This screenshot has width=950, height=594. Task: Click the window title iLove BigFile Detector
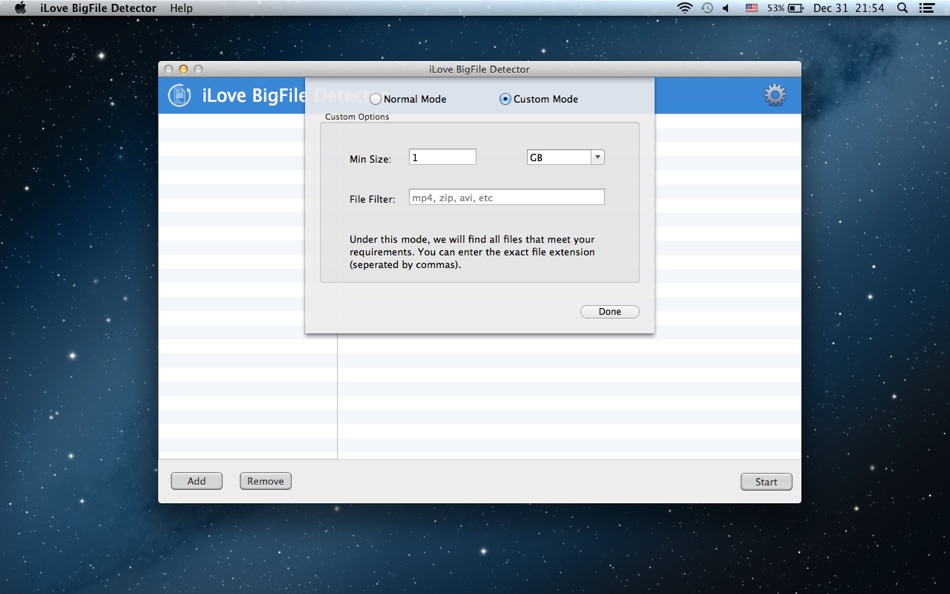point(479,69)
